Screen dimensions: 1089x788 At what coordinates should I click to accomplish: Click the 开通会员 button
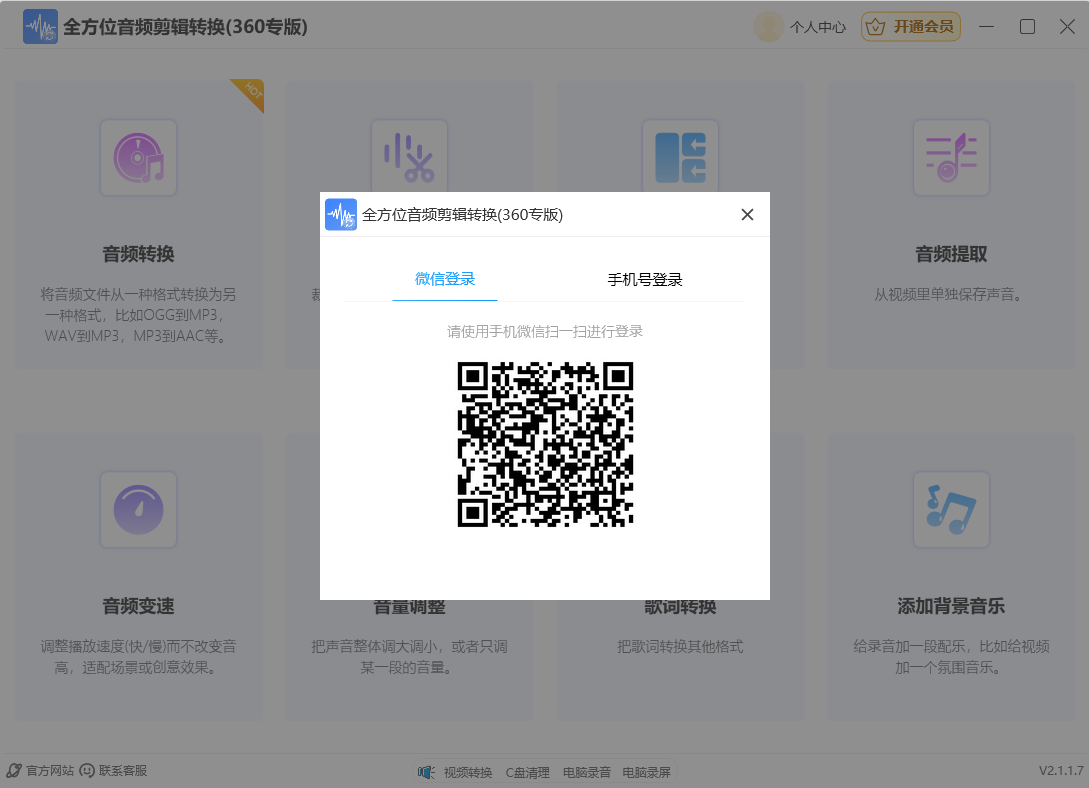pyautogui.click(x=911, y=27)
